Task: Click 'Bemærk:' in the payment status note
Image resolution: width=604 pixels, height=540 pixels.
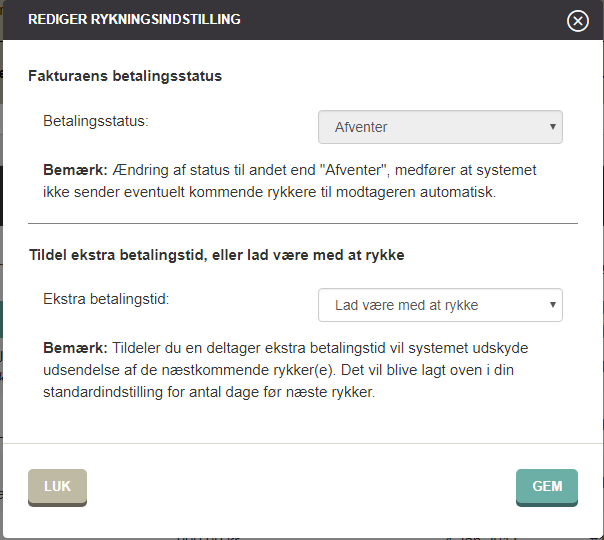Action: pos(76,170)
